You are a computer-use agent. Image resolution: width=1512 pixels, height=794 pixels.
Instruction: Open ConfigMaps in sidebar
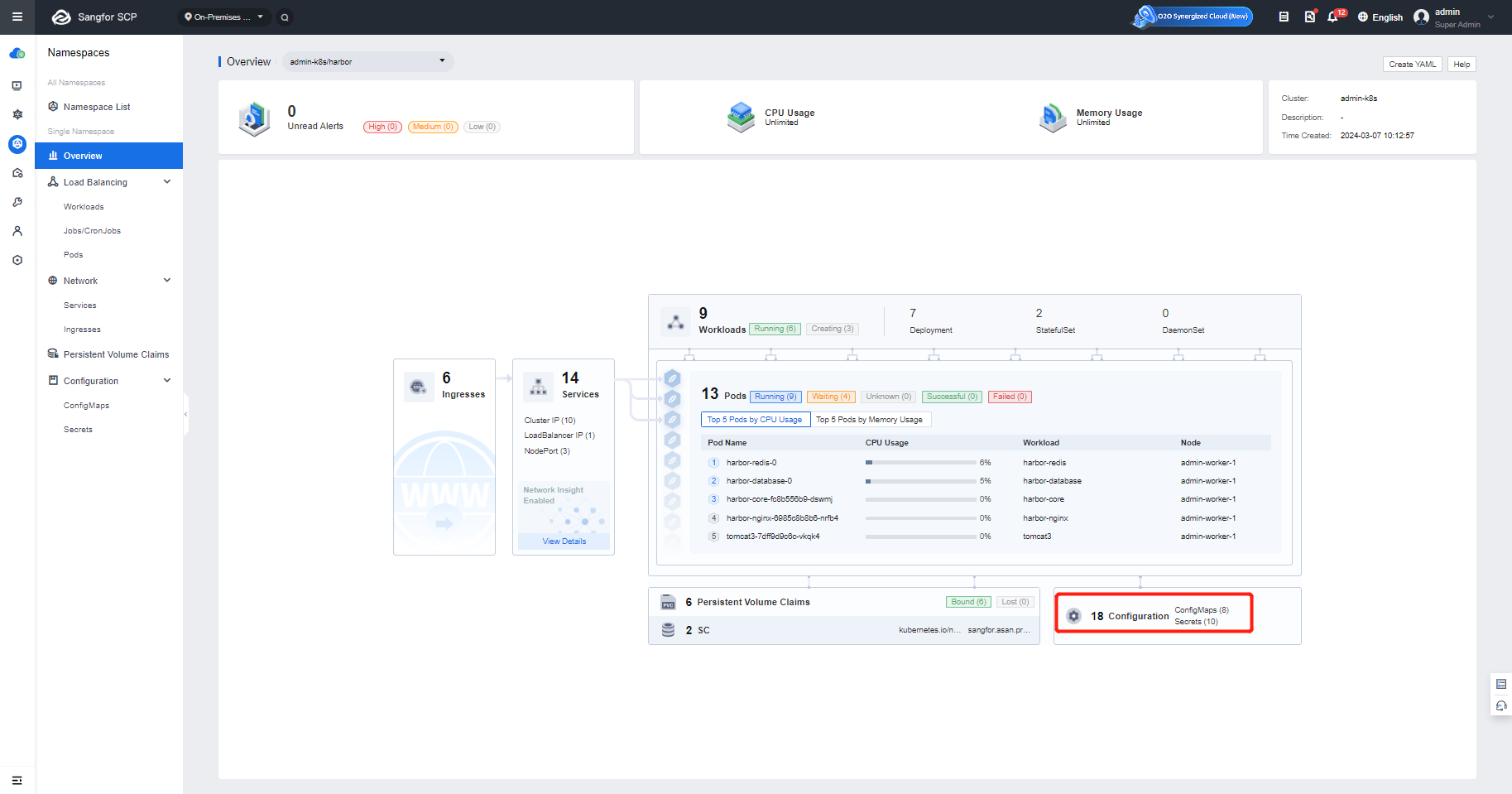tap(86, 406)
